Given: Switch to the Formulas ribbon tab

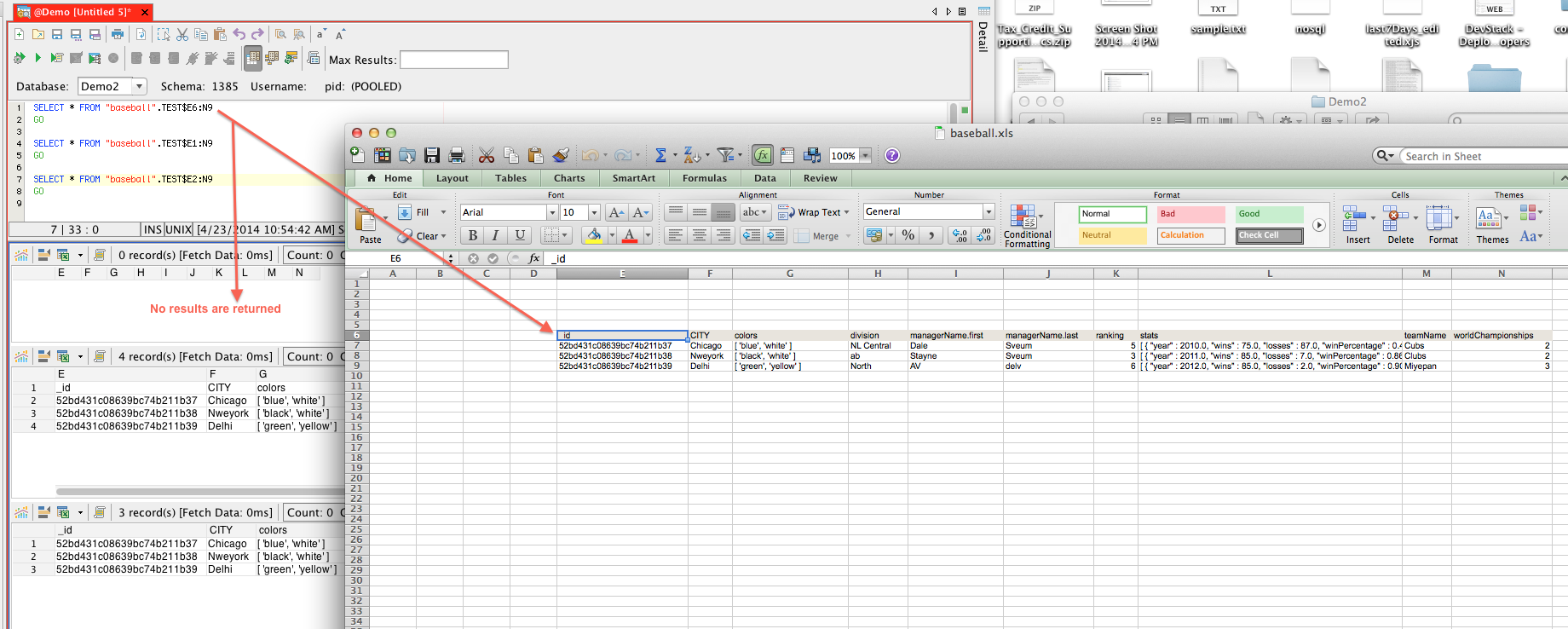Looking at the screenshot, I should pyautogui.click(x=705, y=178).
